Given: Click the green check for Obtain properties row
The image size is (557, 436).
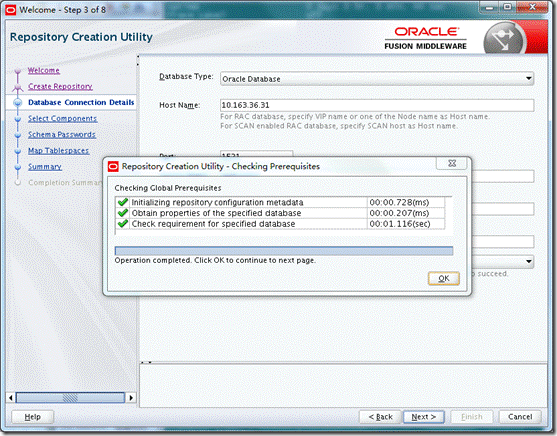Looking at the screenshot, I should 123,213.
